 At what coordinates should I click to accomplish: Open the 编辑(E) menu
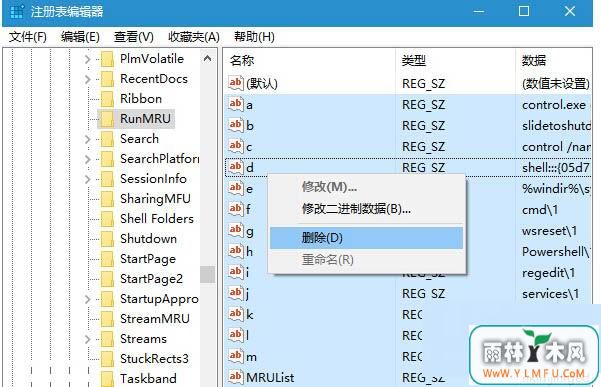click(x=80, y=37)
